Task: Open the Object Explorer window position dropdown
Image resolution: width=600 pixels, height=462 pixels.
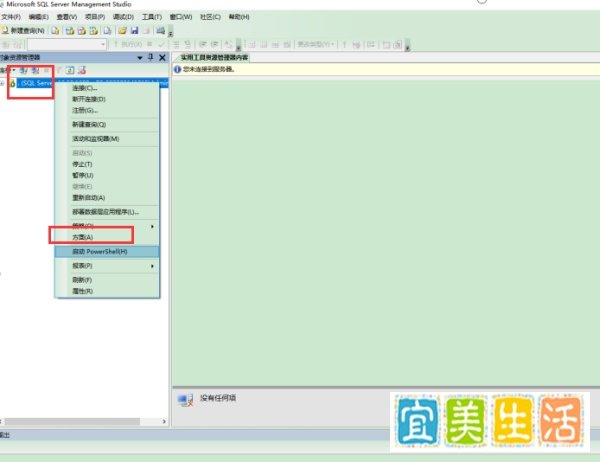Action: [x=140, y=58]
